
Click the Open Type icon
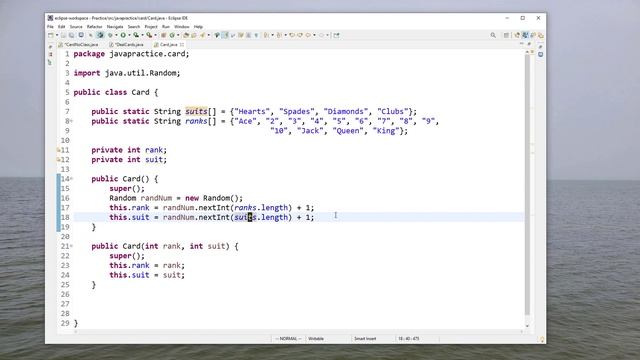click(186, 35)
